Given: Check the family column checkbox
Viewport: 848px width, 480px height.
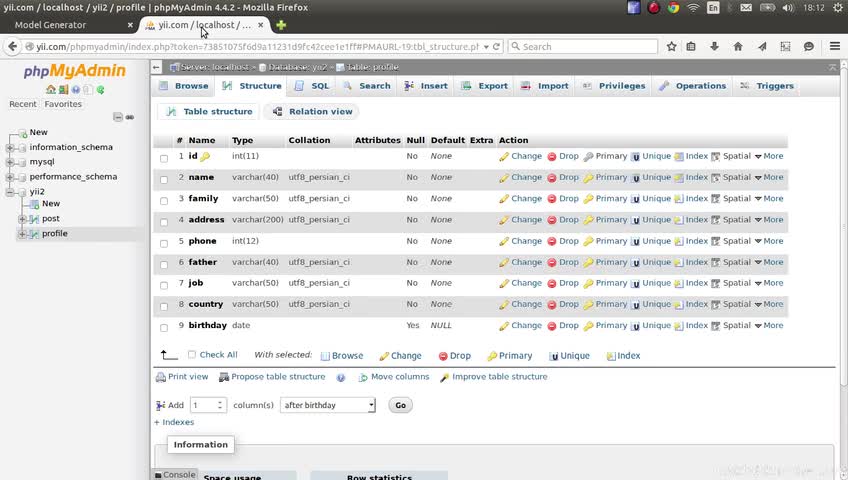Looking at the screenshot, I should tap(164, 201).
